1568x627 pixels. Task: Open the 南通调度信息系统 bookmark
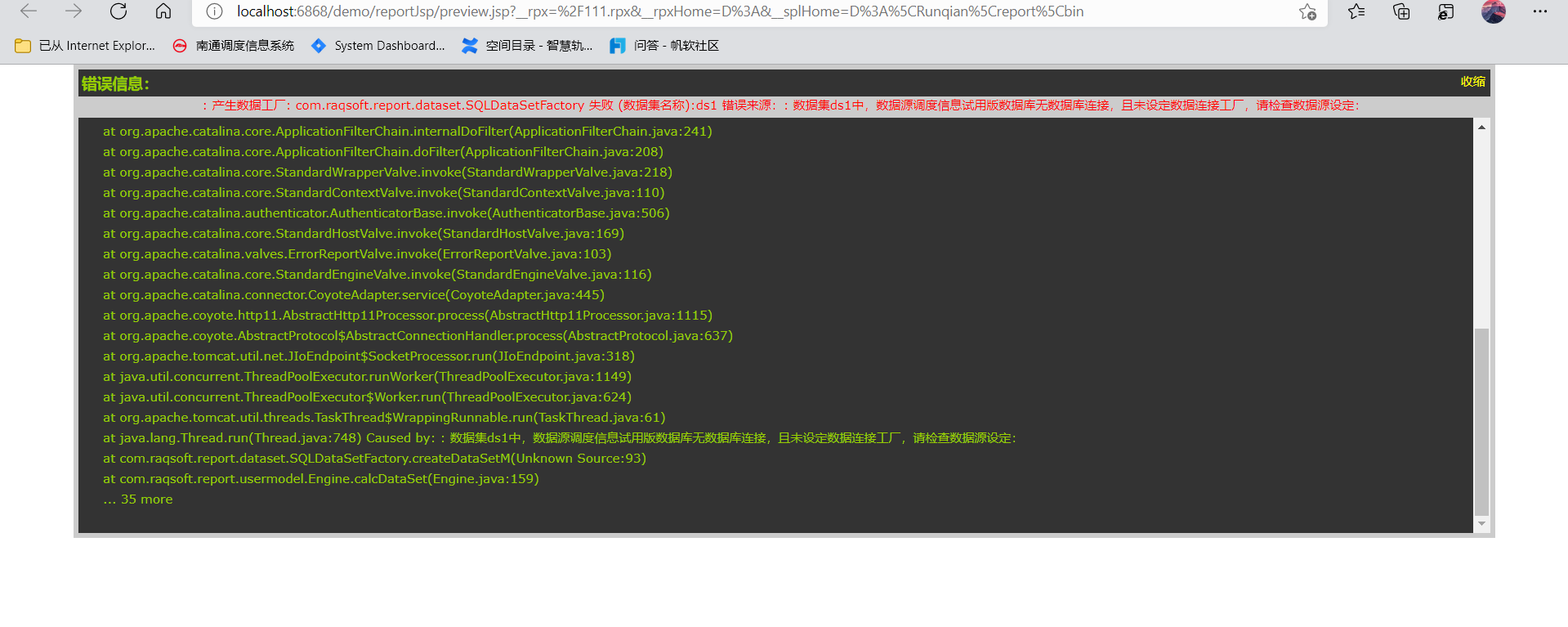234,46
